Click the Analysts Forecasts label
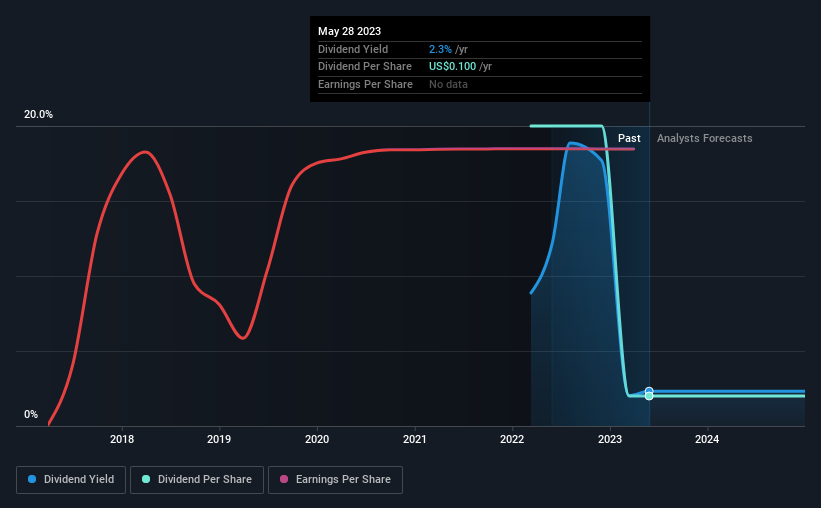This screenshot has width=821, height=508. 705,138
